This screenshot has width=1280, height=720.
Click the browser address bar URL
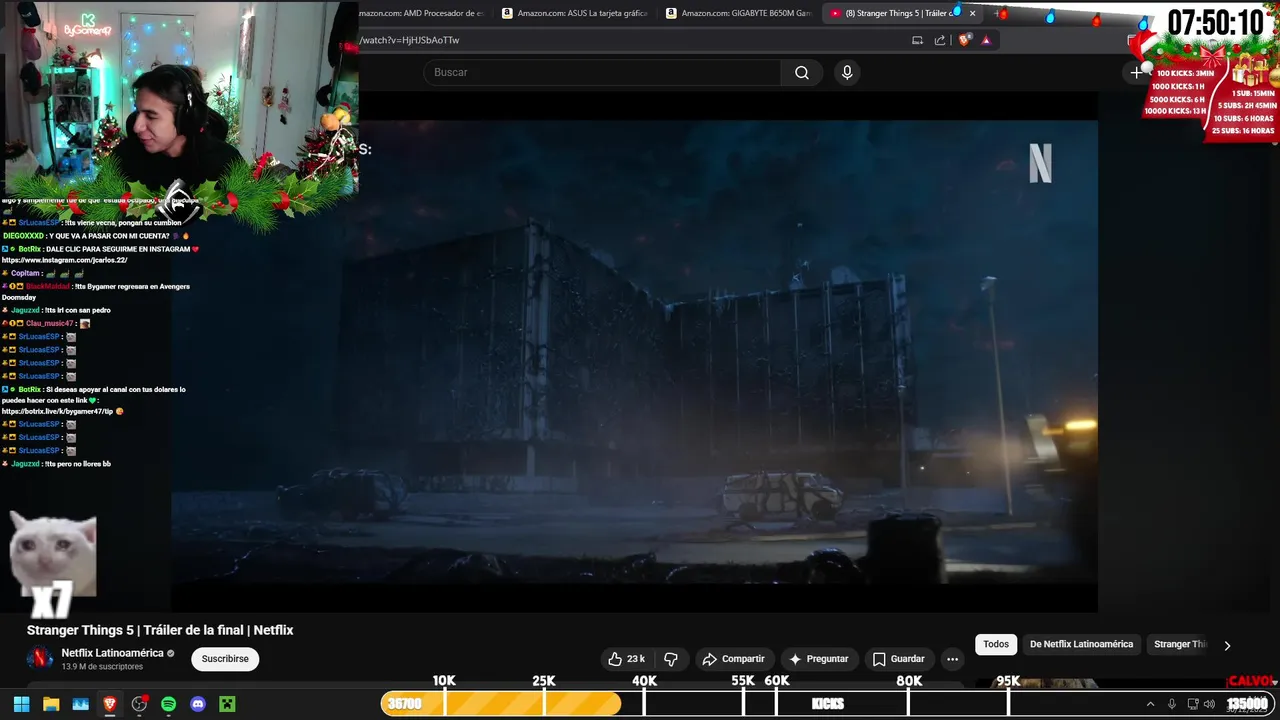click(x=410, y=40)
